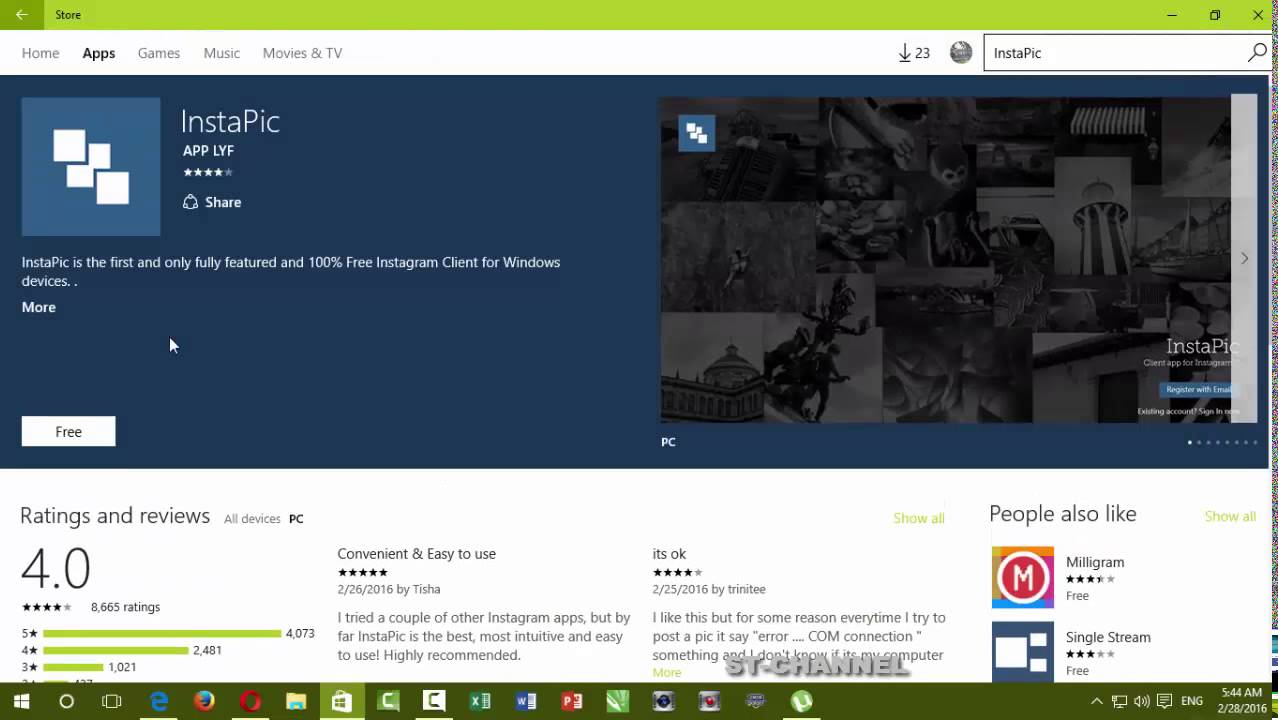Viewport: 1278px width, 720px height.
Task: Open the user account avatar
Action: click(x=961, y=53)
